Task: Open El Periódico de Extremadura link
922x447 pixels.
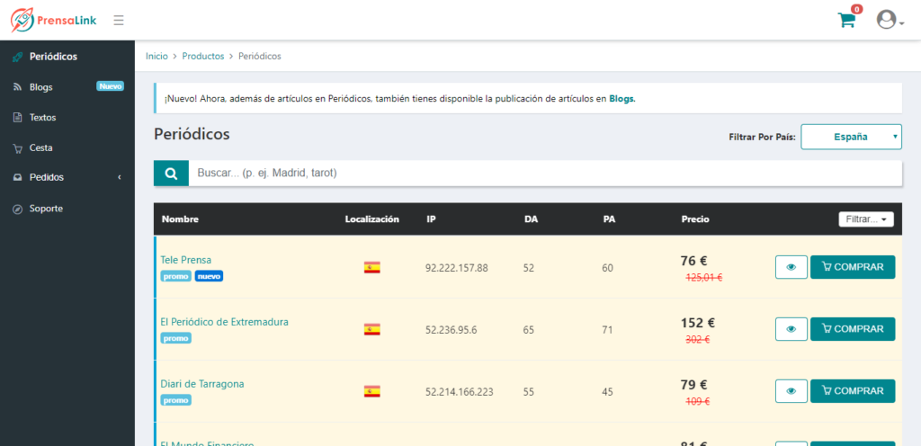Action: [225, 322]
